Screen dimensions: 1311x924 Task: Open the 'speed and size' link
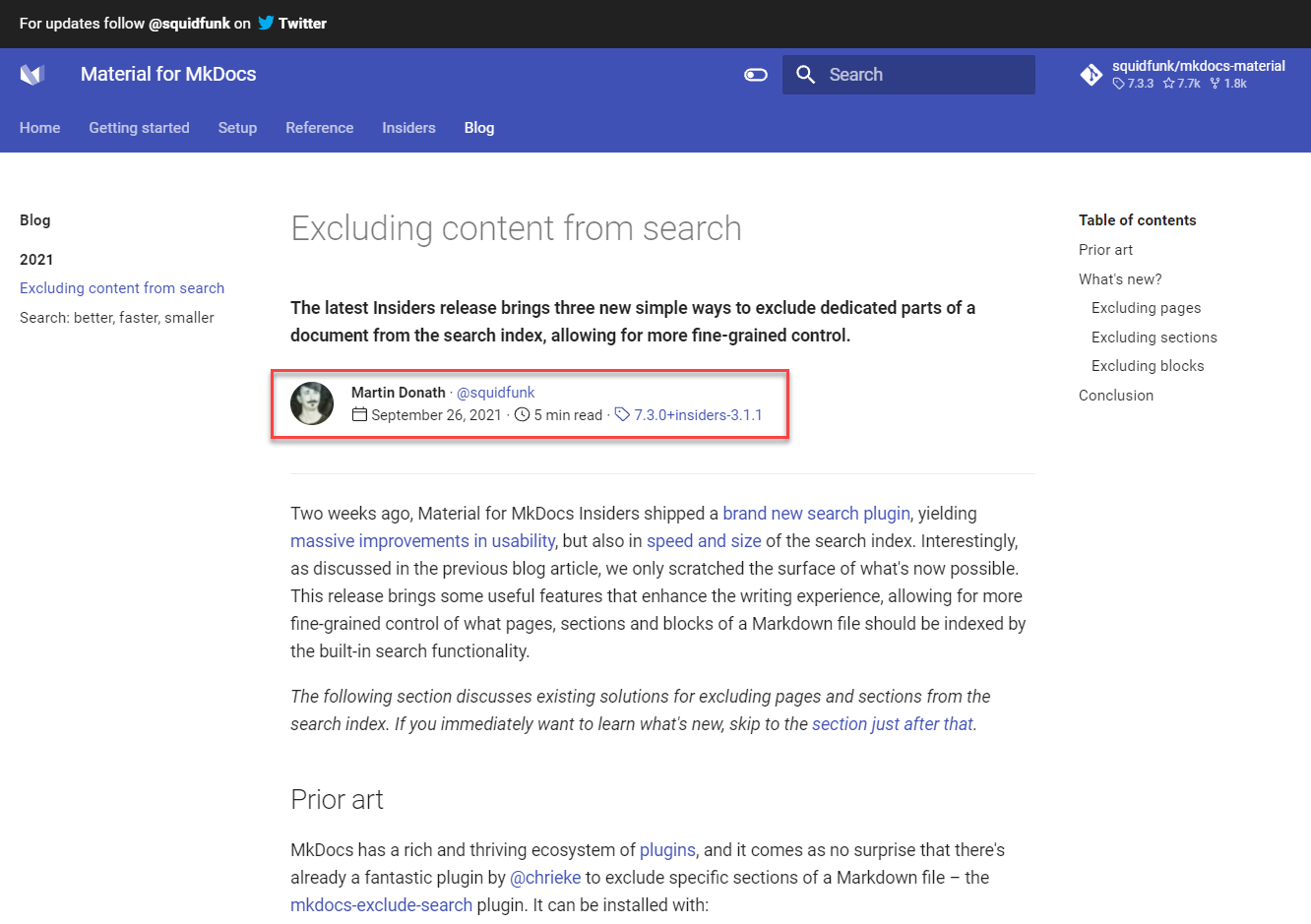tap(704, 541)
